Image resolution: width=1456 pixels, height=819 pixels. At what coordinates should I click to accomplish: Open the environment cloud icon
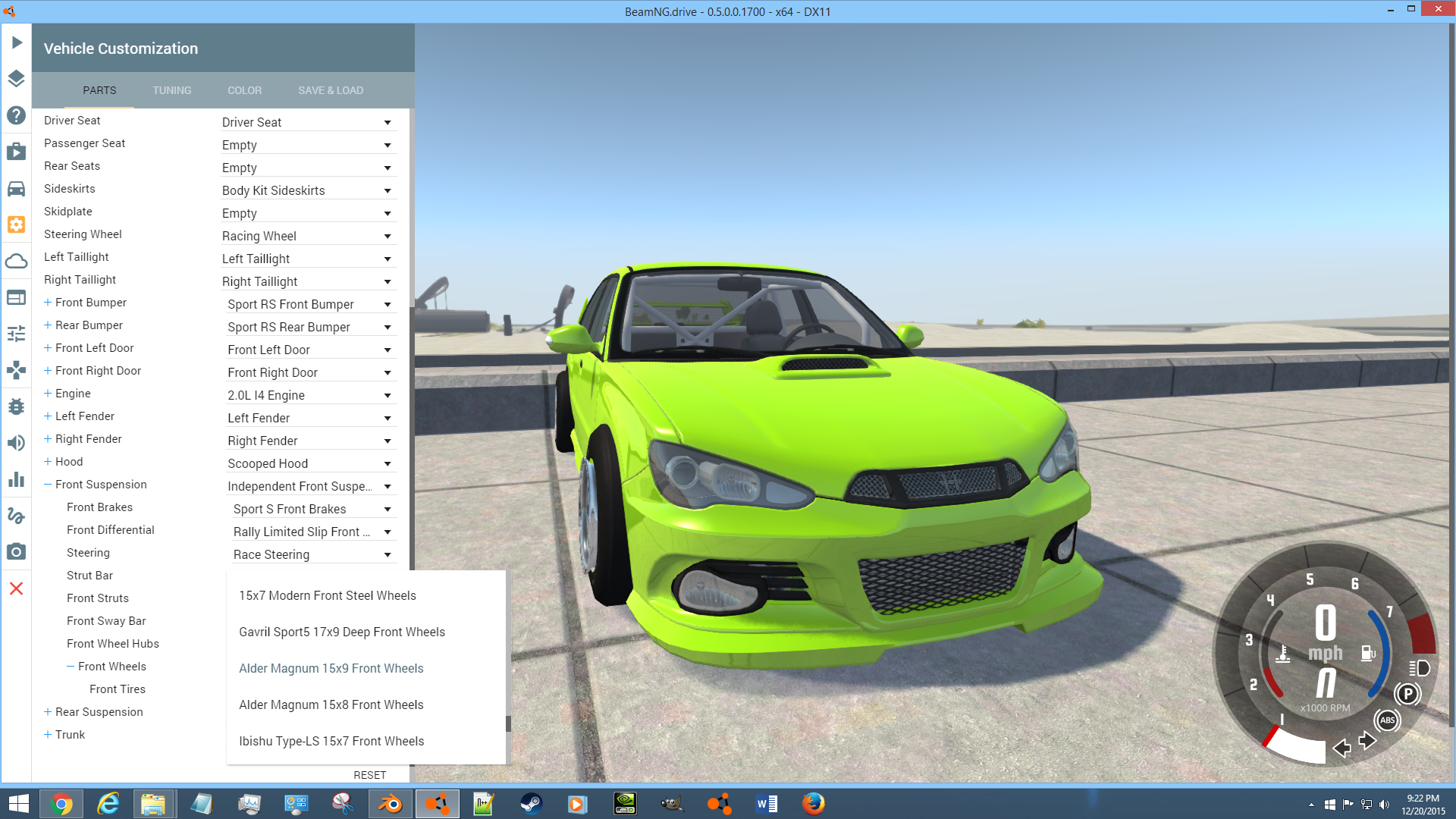(17, 261)
